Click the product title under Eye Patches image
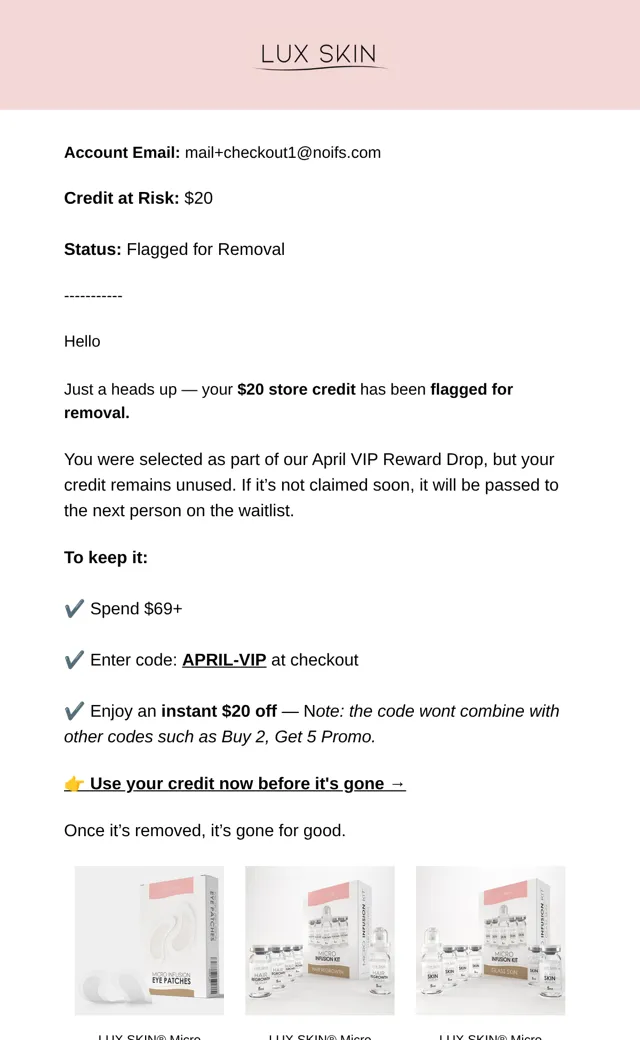Viewport: 640px width, 1040px height. coord(149,1036)
